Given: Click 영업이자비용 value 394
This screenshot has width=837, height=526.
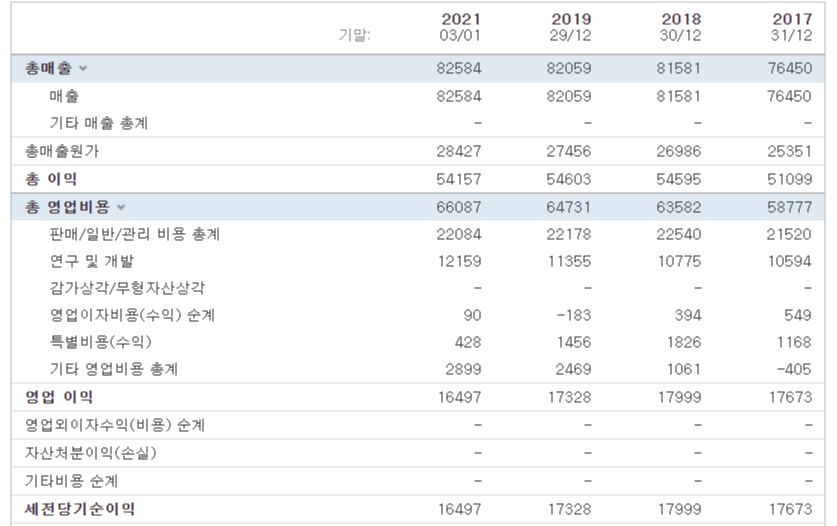Looking at the screenshot, I should pyautogui.click(x=688, y=315).
